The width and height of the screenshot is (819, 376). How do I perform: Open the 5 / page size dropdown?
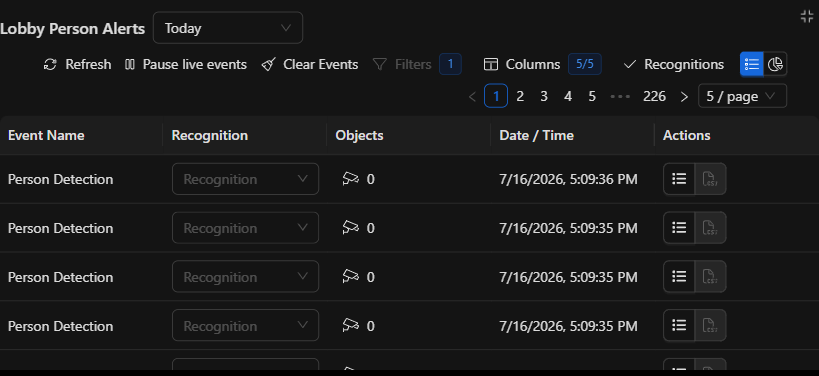742,97
